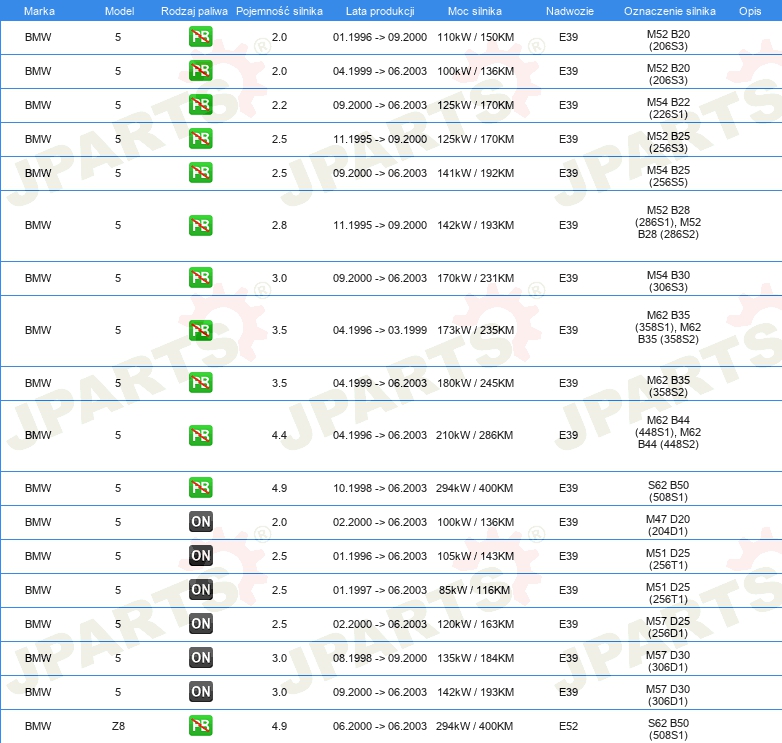Click the engine code M57 D25 (256D1)

point(668,627)
